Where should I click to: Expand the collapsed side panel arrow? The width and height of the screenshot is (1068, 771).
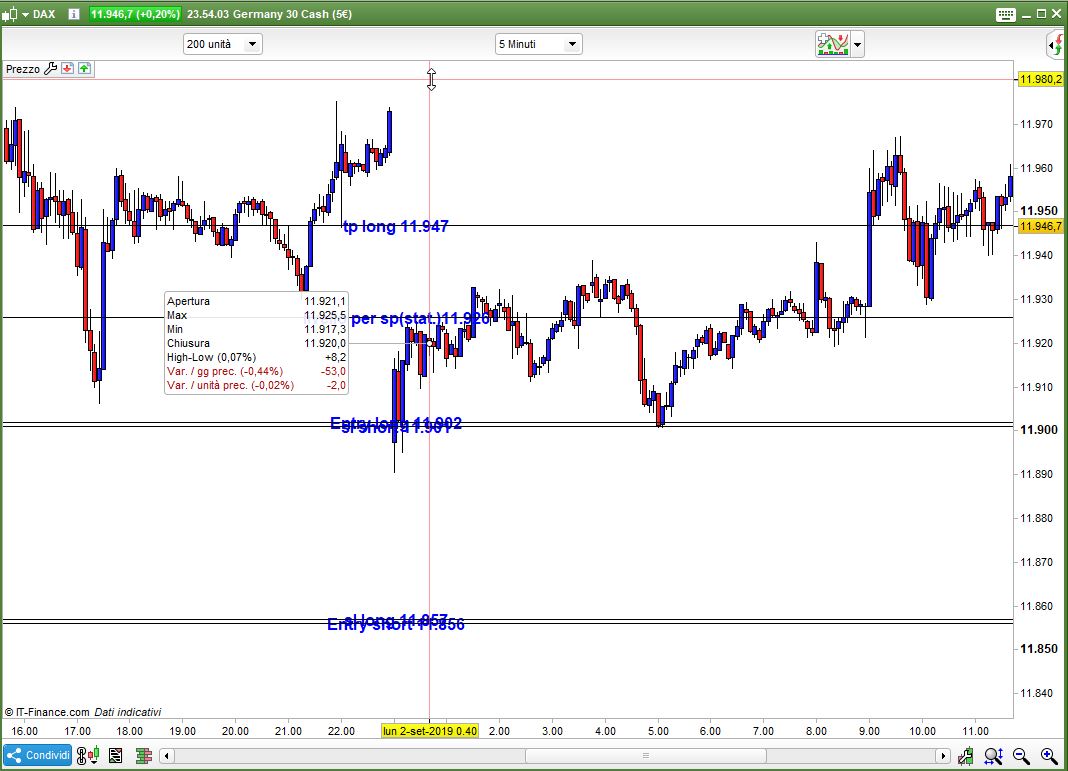coord(1056,46)
